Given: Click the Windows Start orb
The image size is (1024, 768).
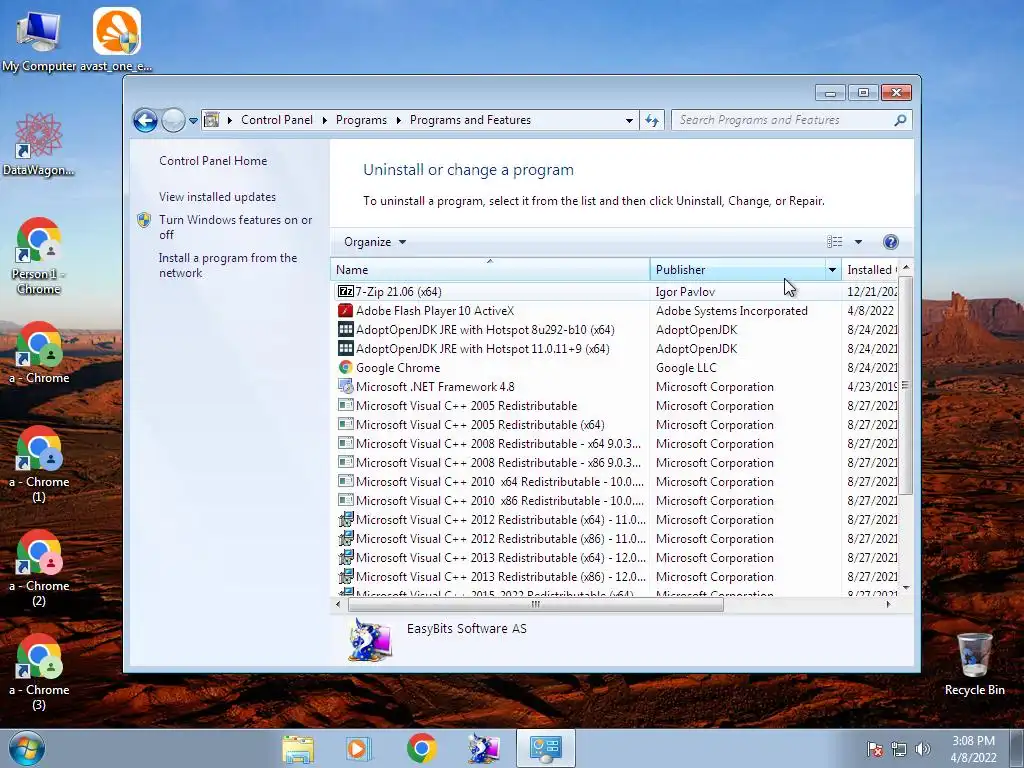Looking at the screenshot, I should point(27,748).
